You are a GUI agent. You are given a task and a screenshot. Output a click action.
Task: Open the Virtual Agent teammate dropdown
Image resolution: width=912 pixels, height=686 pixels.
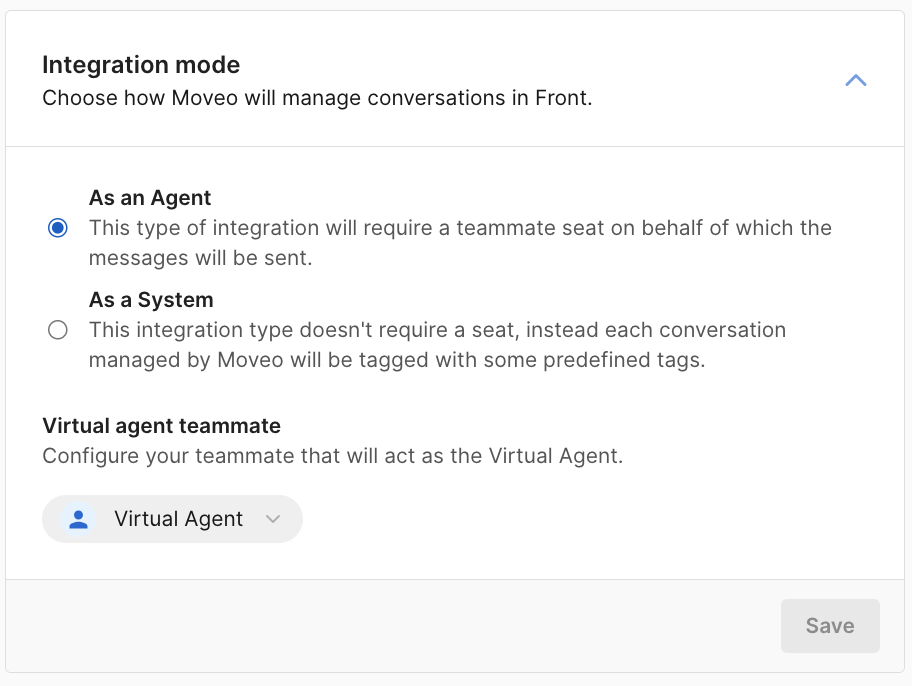(172, 519)
